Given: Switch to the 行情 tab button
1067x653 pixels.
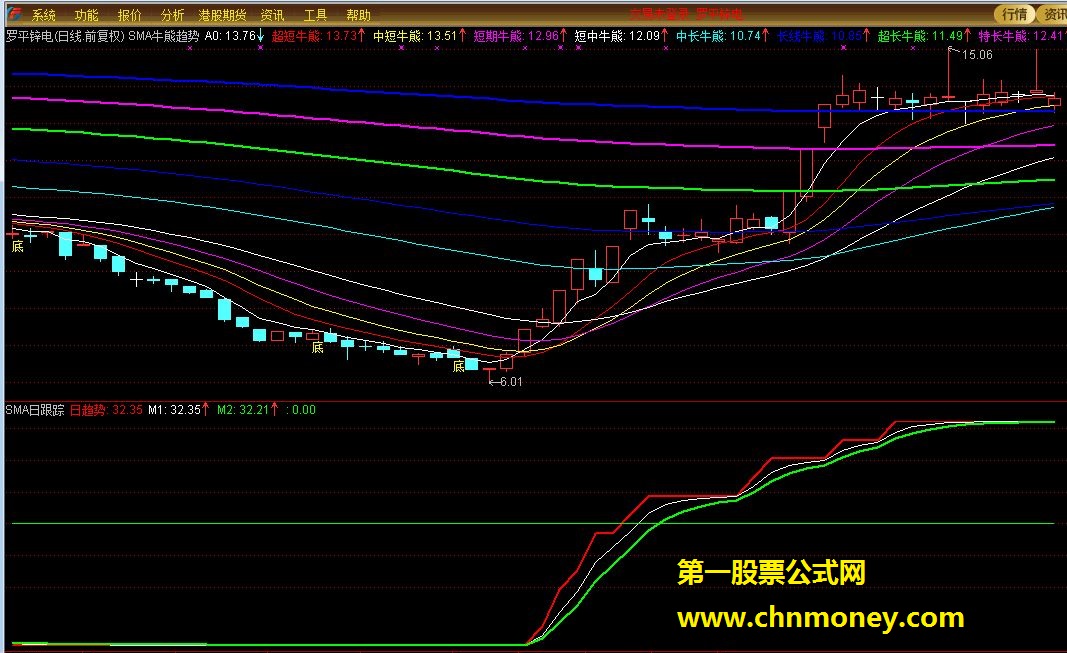Looking at the screenshot, I should tap(1015, 14).
